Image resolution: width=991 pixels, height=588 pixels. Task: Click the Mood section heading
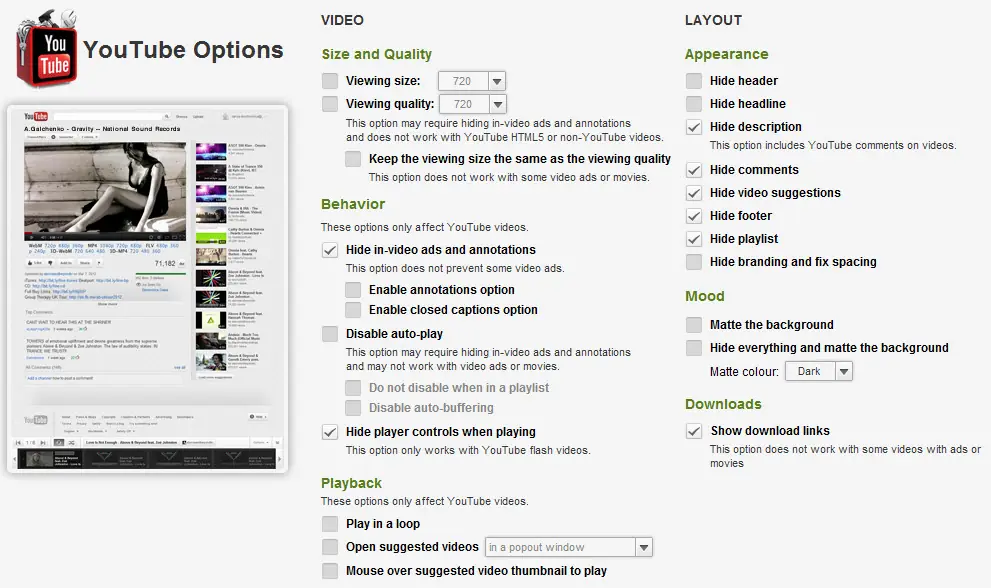(x=705, y=296)
